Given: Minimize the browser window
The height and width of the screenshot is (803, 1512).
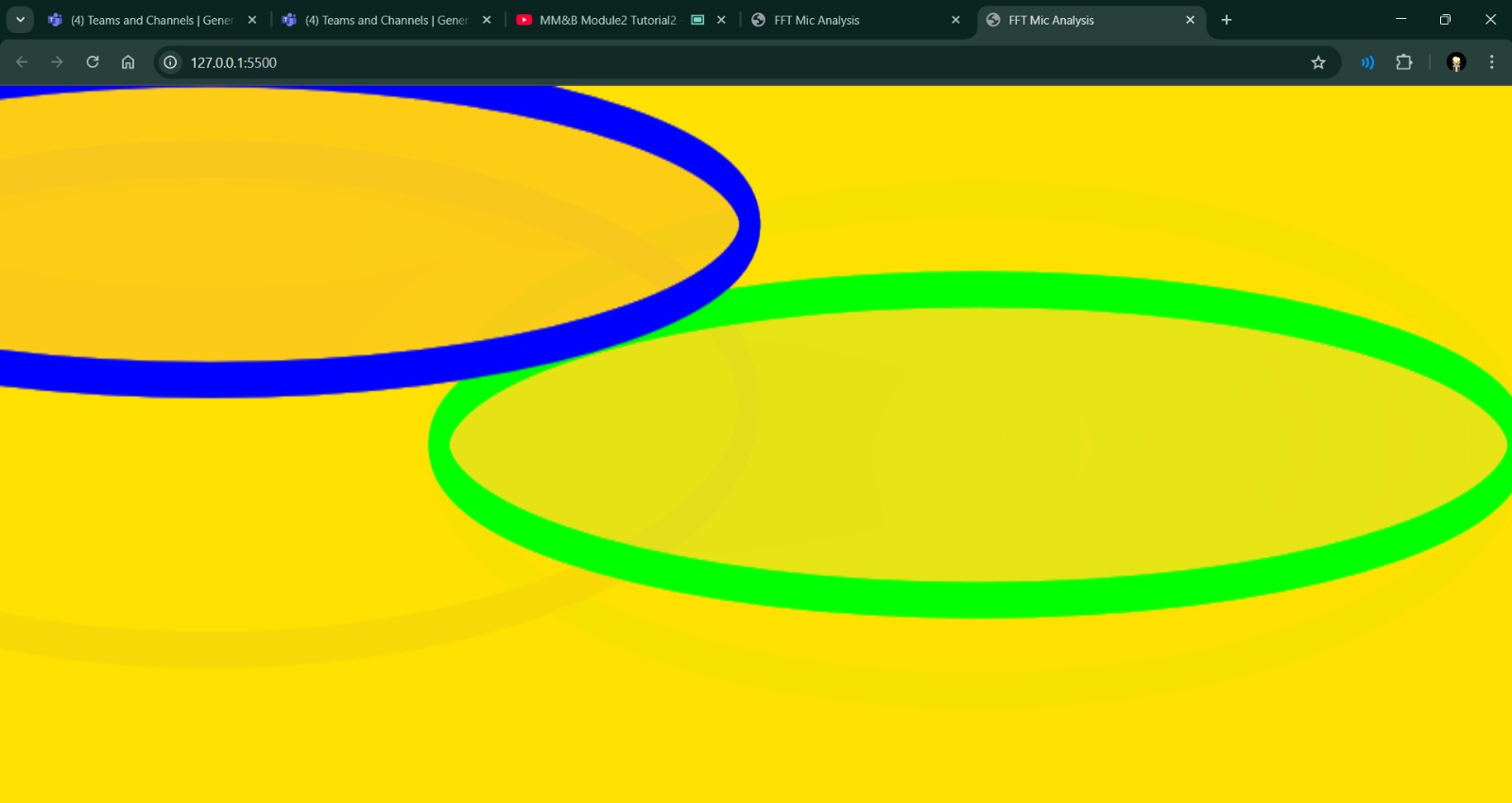Looking at the screenshot, I should (1401, 19).
